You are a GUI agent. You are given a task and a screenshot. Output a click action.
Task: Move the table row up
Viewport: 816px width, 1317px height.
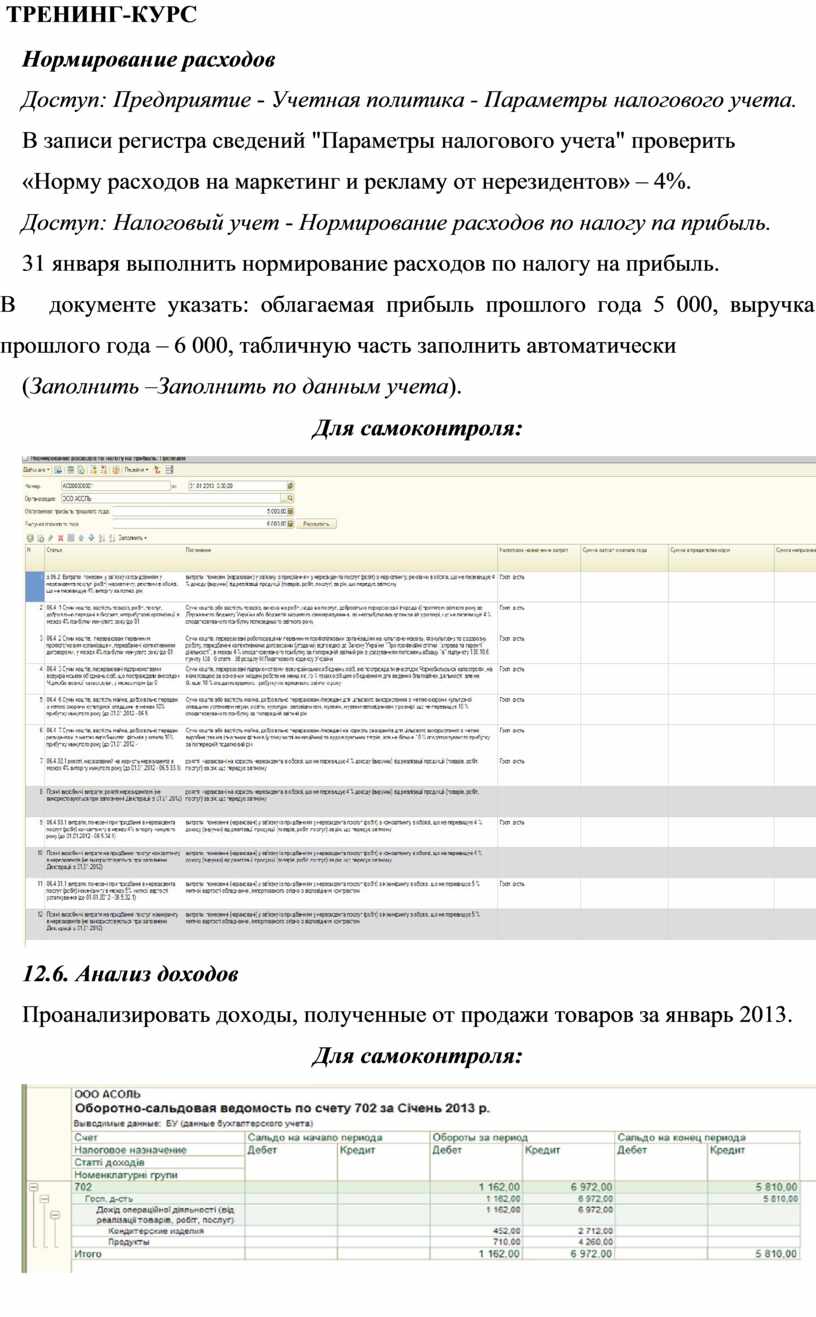79,537
